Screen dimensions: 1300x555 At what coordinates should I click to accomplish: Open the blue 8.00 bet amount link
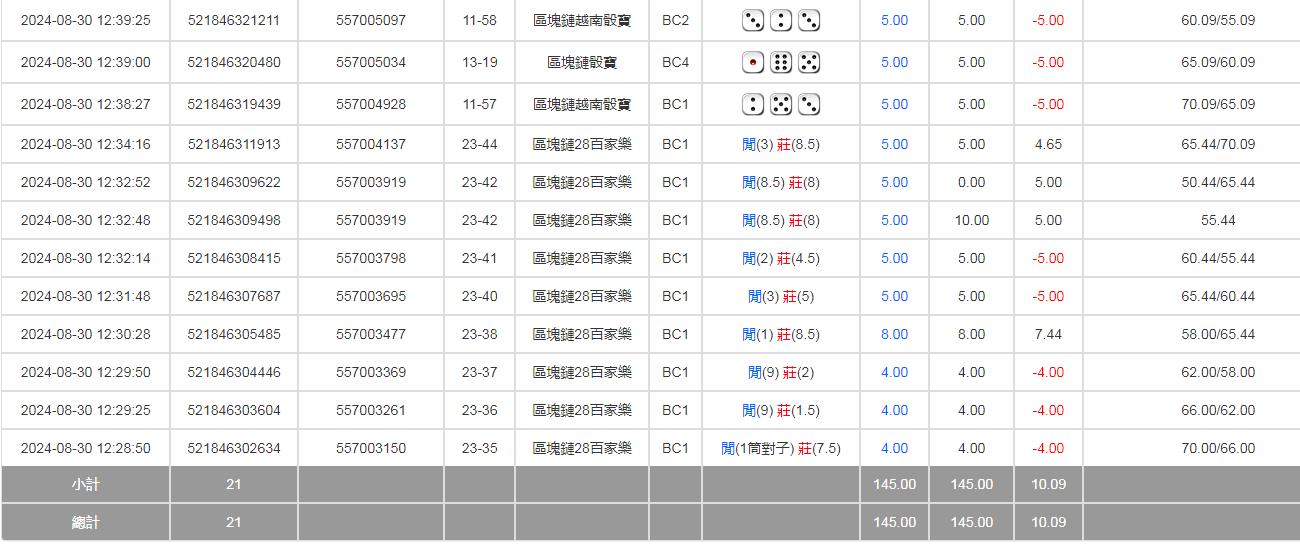click(894, 334)
